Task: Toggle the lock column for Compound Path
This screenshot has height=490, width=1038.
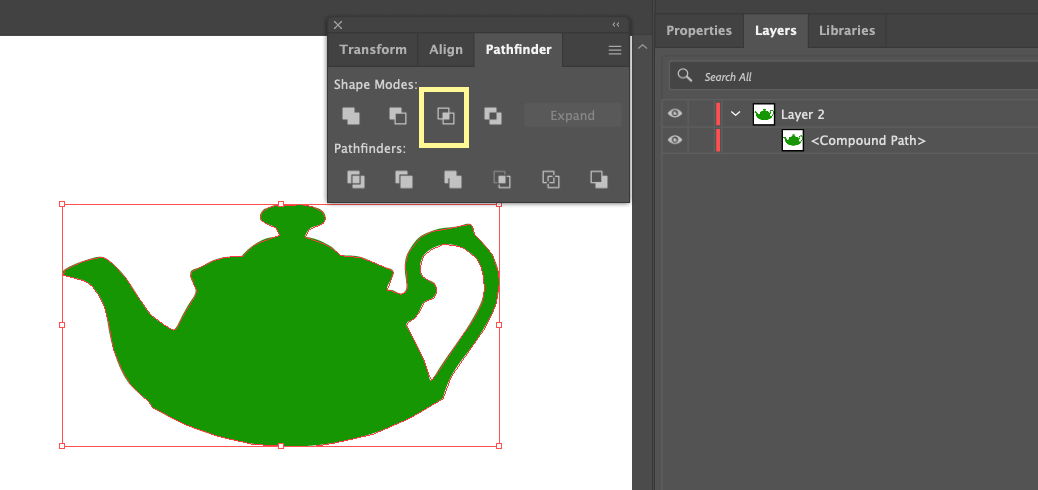Action: pos(700,140)
